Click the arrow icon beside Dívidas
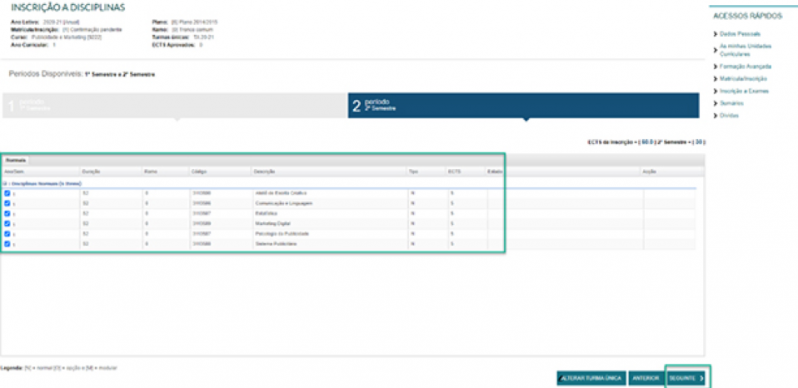Image resolution: width=798 pixels, height=388 pixels. pos(716,116)
